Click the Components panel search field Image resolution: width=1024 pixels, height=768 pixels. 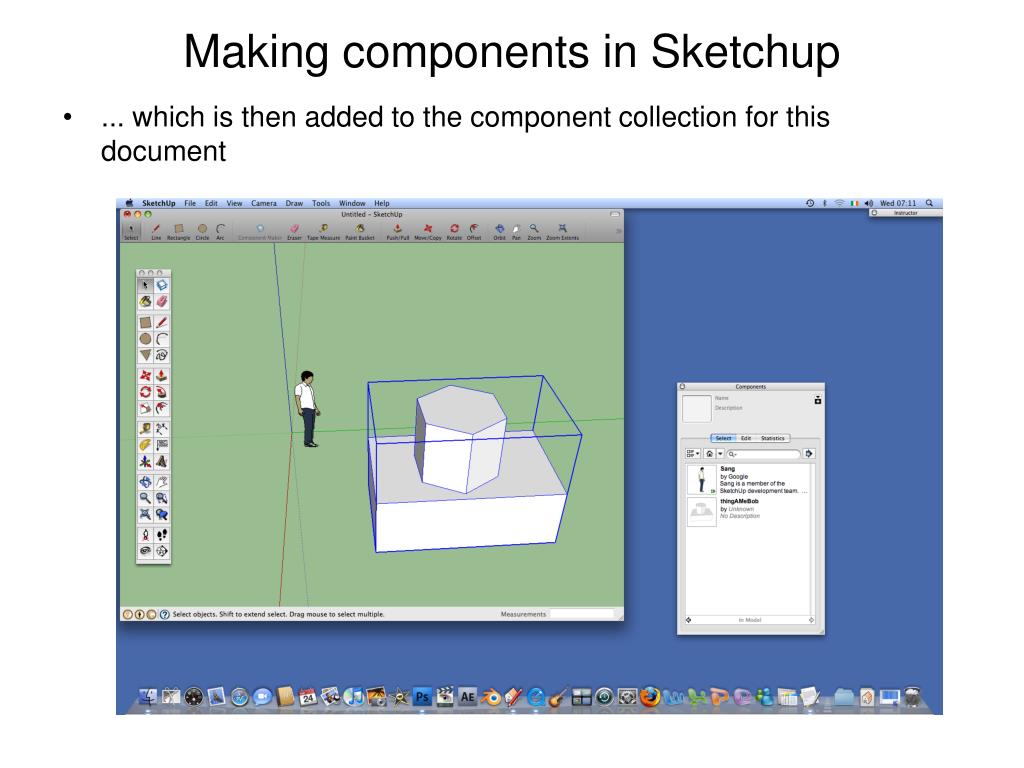point(763,453)
